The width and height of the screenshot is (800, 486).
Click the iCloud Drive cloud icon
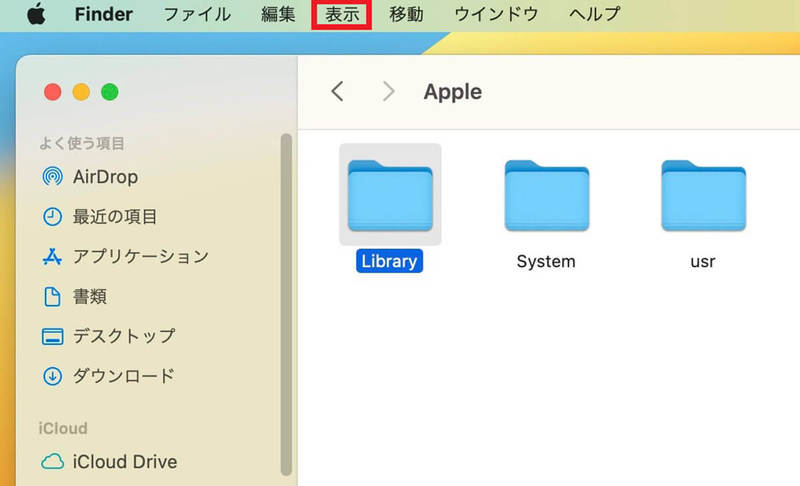pos(53,462)
